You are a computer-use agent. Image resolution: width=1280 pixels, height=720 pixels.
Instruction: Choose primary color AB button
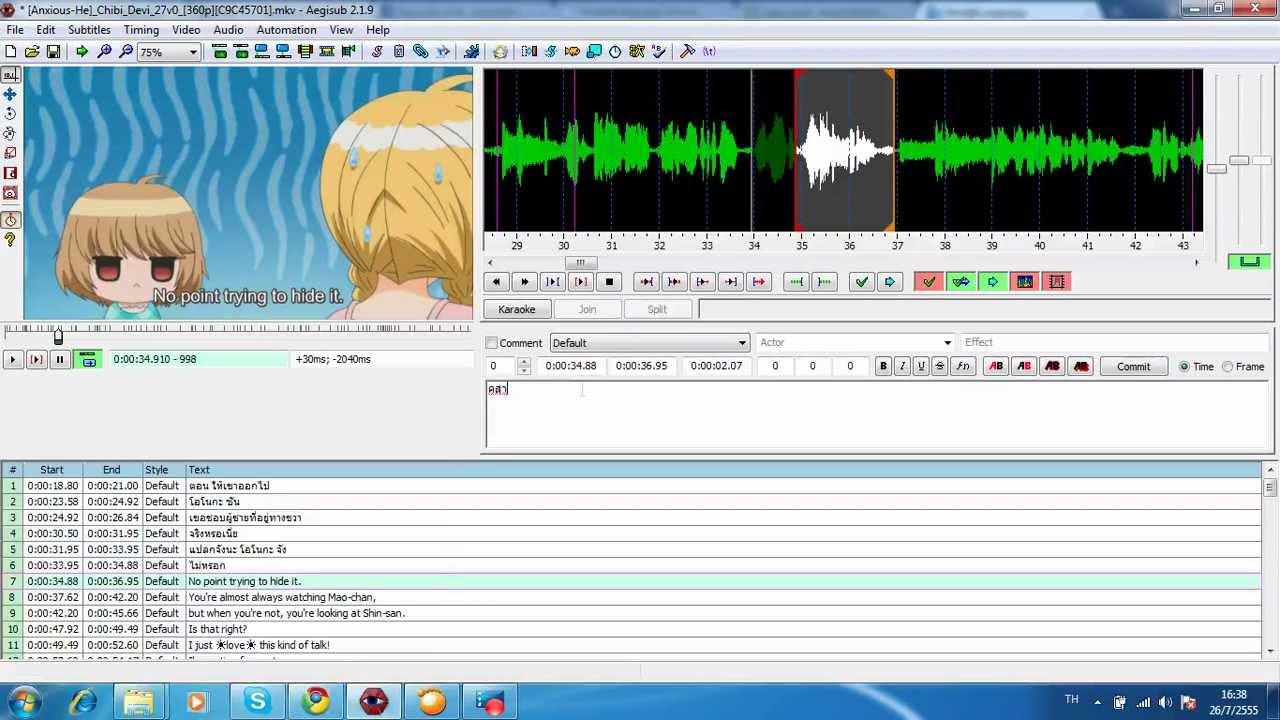click(x=996, y=367)
